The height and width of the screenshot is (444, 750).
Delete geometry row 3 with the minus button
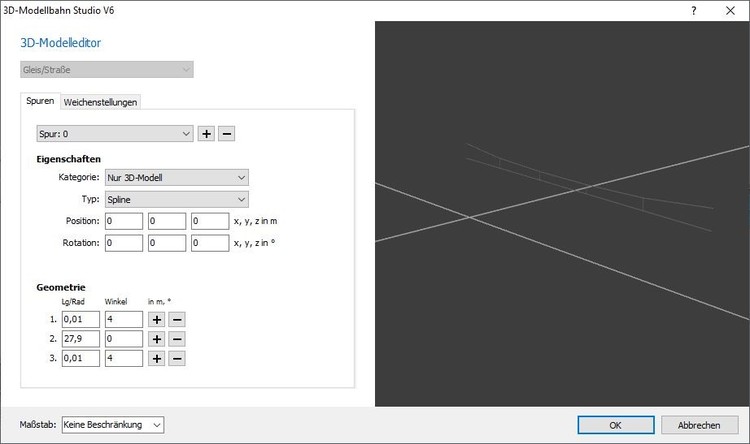(177, 359)
